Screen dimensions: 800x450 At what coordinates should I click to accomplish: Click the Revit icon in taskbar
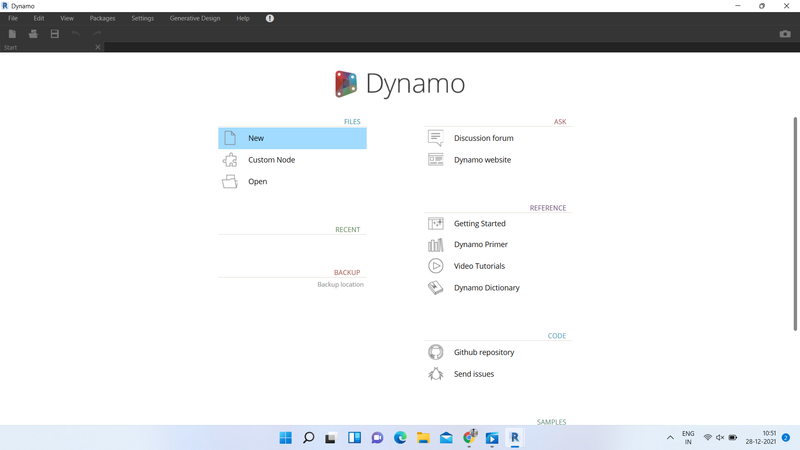pyautogui.click(x=515, y=438)
